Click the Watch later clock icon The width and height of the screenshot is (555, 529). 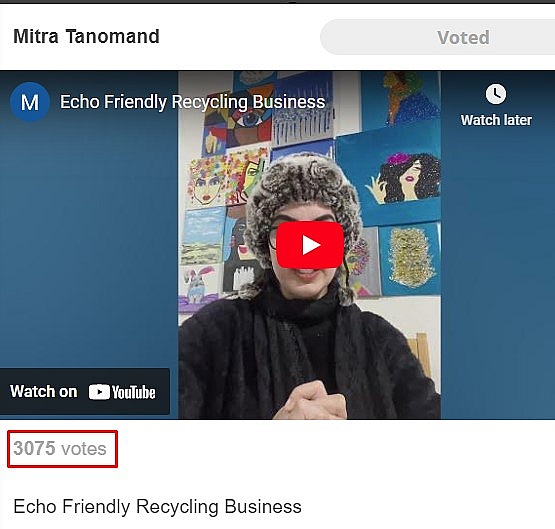(496, 94)
